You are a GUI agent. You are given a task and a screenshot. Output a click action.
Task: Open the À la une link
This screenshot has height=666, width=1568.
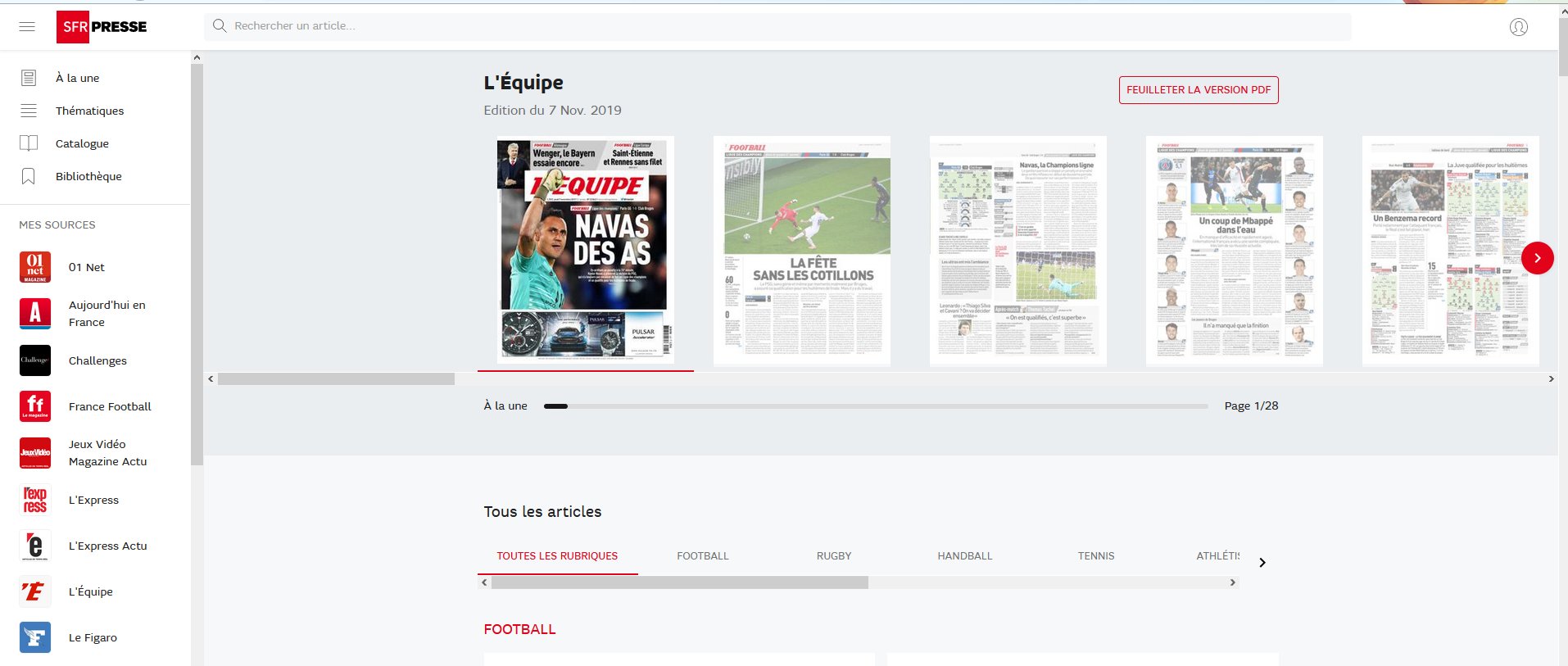click(x=77, y=78)
